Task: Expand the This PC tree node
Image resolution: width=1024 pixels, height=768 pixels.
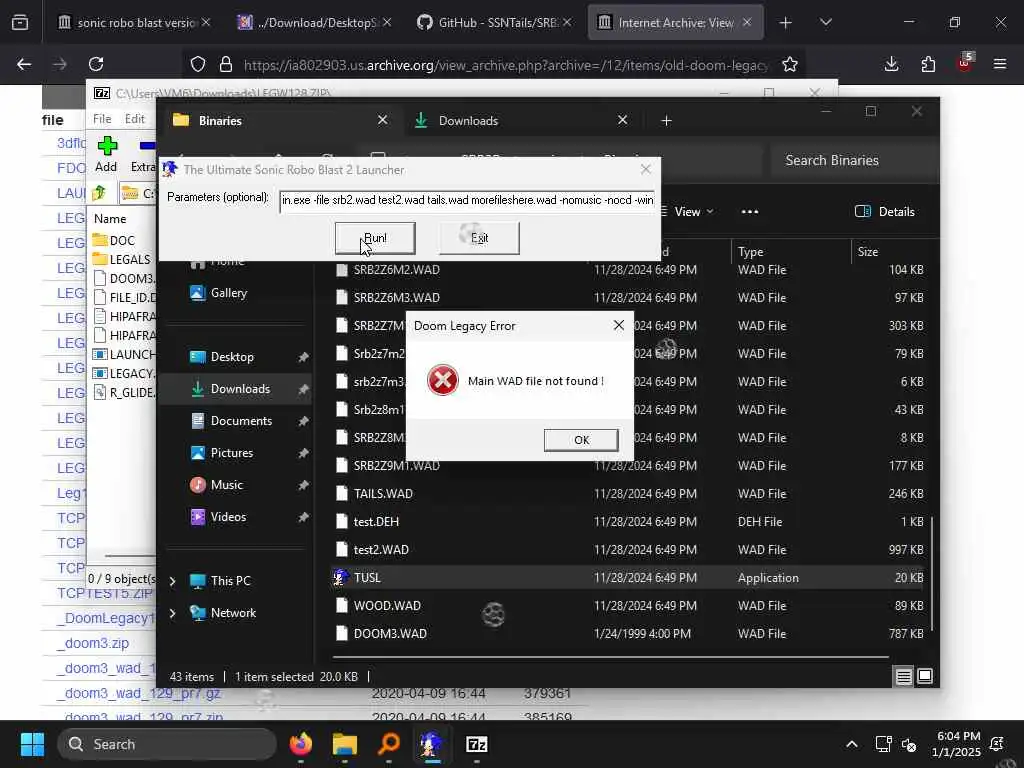Action: pyautogui.click(x=172, y=581)
